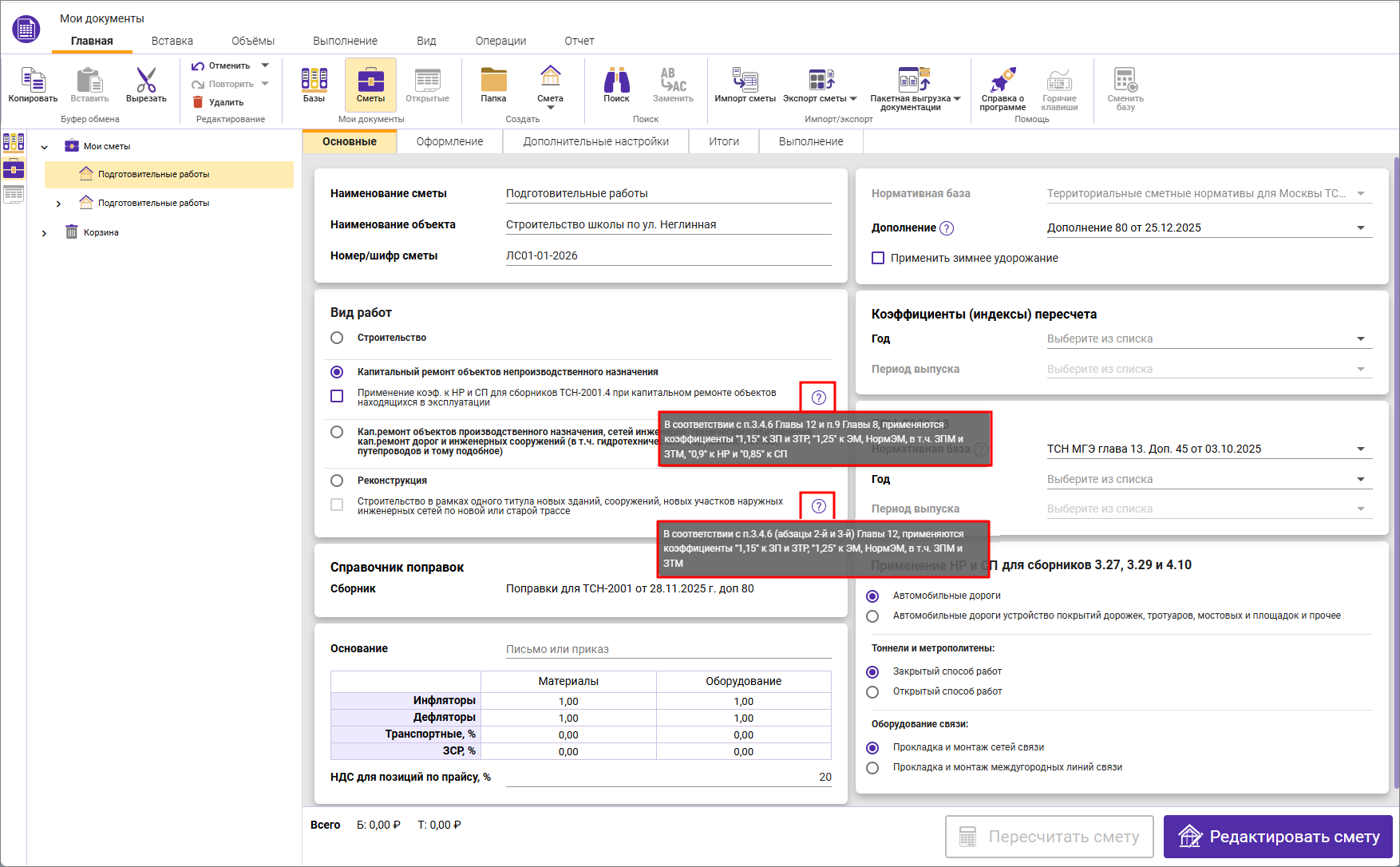This screenshot has height=867, width=1400.
Task: Enable Применить зимнее удорожание checkbox
Action: pos(878,258)
